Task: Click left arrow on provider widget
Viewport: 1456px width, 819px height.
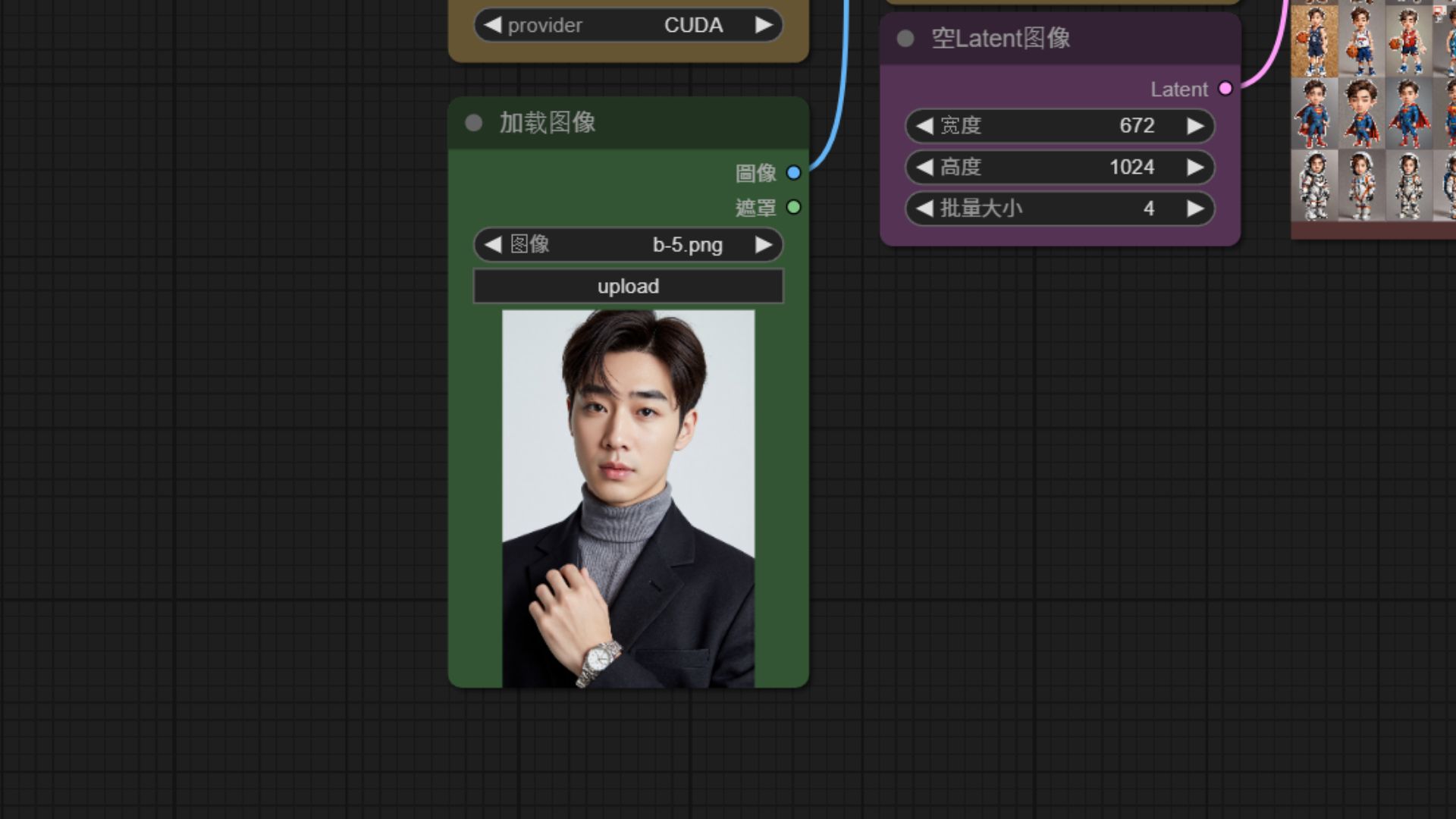Action: [493, 25]
